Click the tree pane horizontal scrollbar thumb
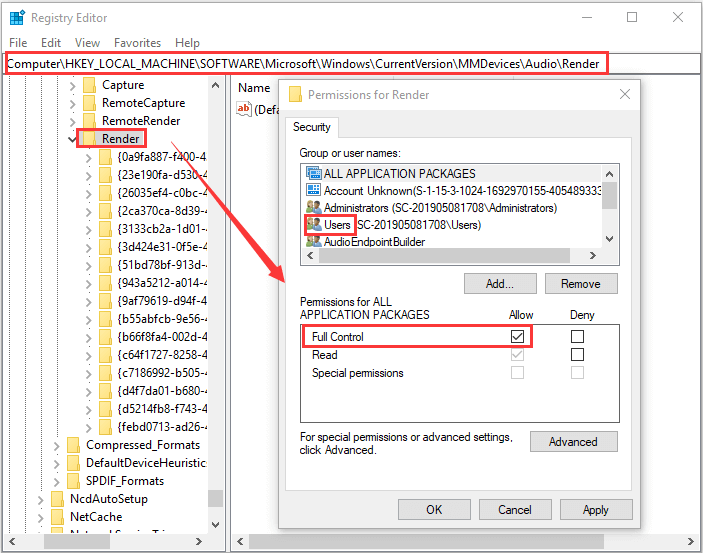The image size is (703, 553). (77, 542)
